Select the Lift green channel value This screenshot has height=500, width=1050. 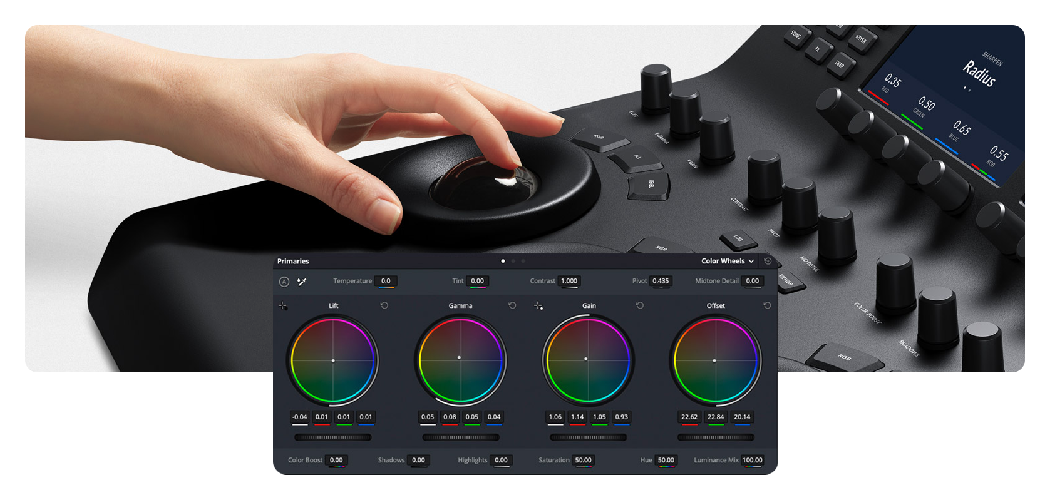coord(344,418)
